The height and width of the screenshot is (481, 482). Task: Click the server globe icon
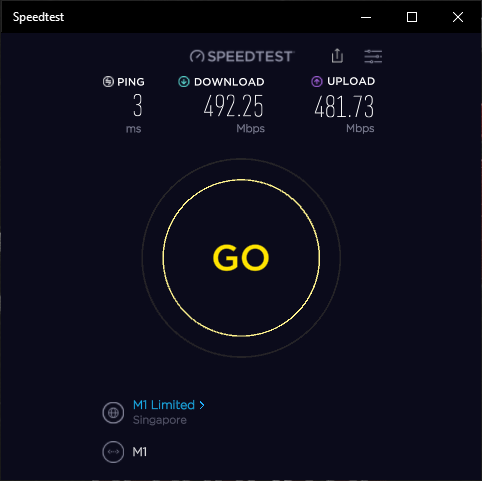pyautogui.click(x=113, y=413)
